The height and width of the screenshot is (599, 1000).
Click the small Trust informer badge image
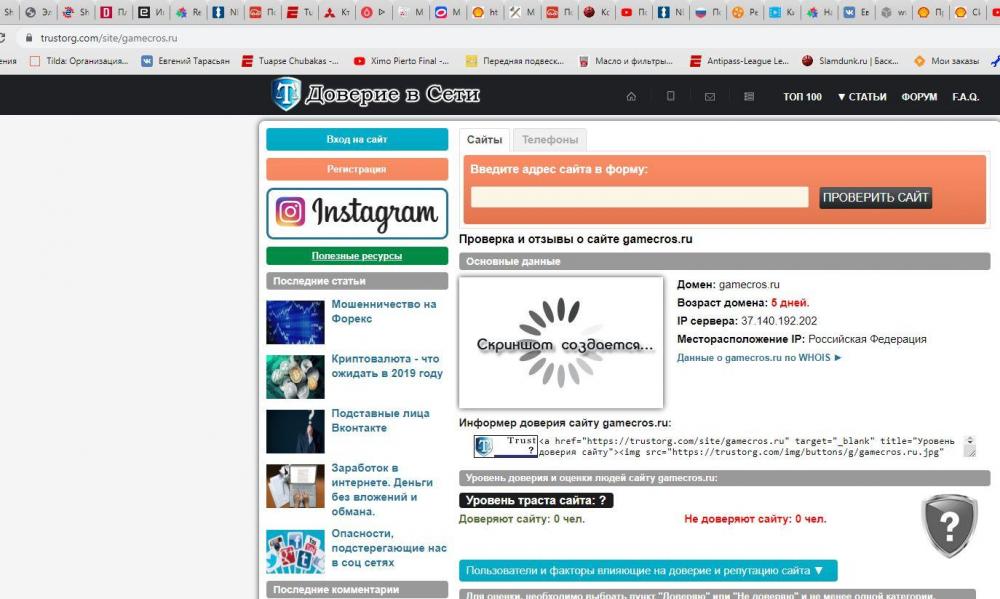[x=506, y=446]
